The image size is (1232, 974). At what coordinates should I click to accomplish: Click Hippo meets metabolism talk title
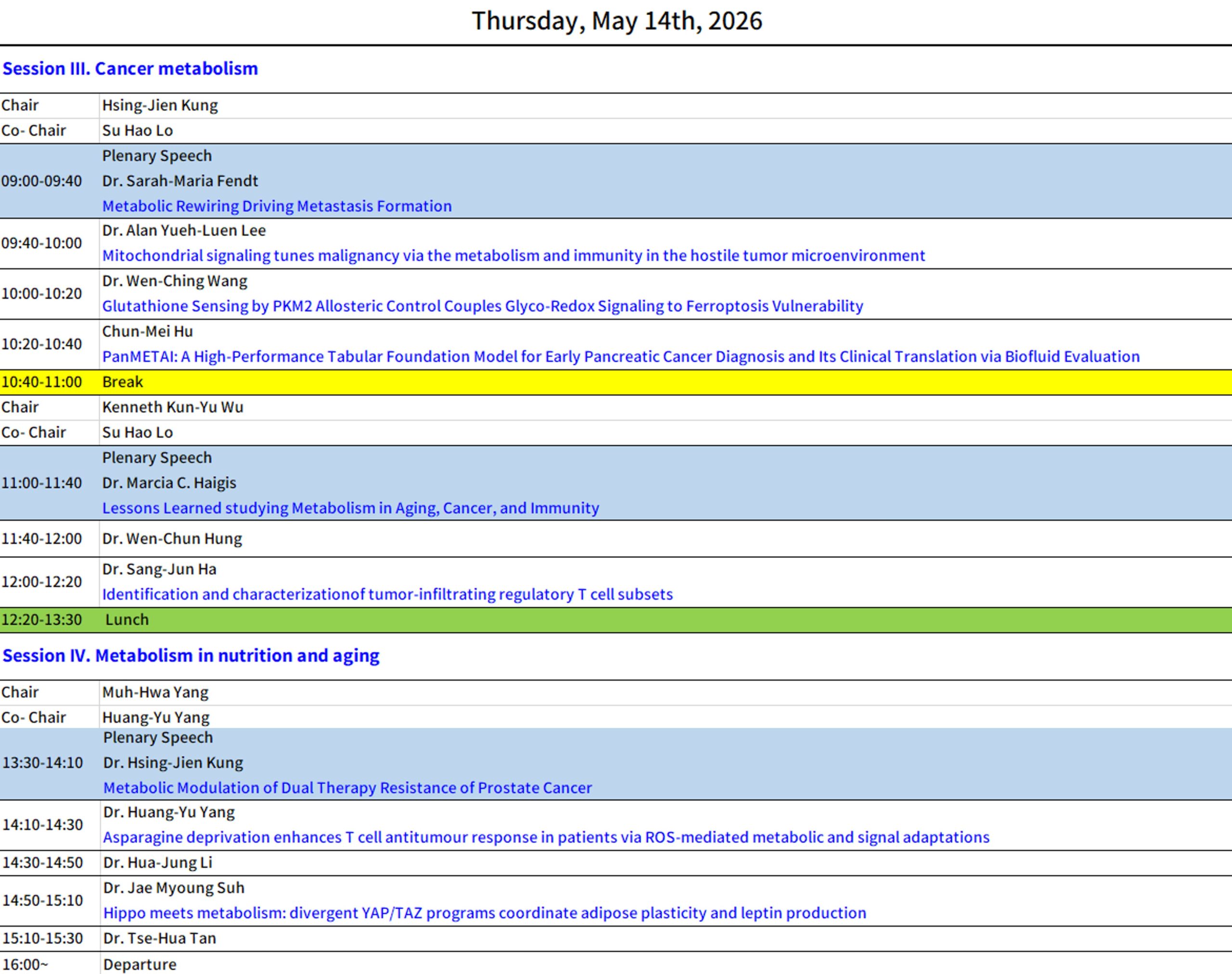pyautogui.click(x=484, y=913)
